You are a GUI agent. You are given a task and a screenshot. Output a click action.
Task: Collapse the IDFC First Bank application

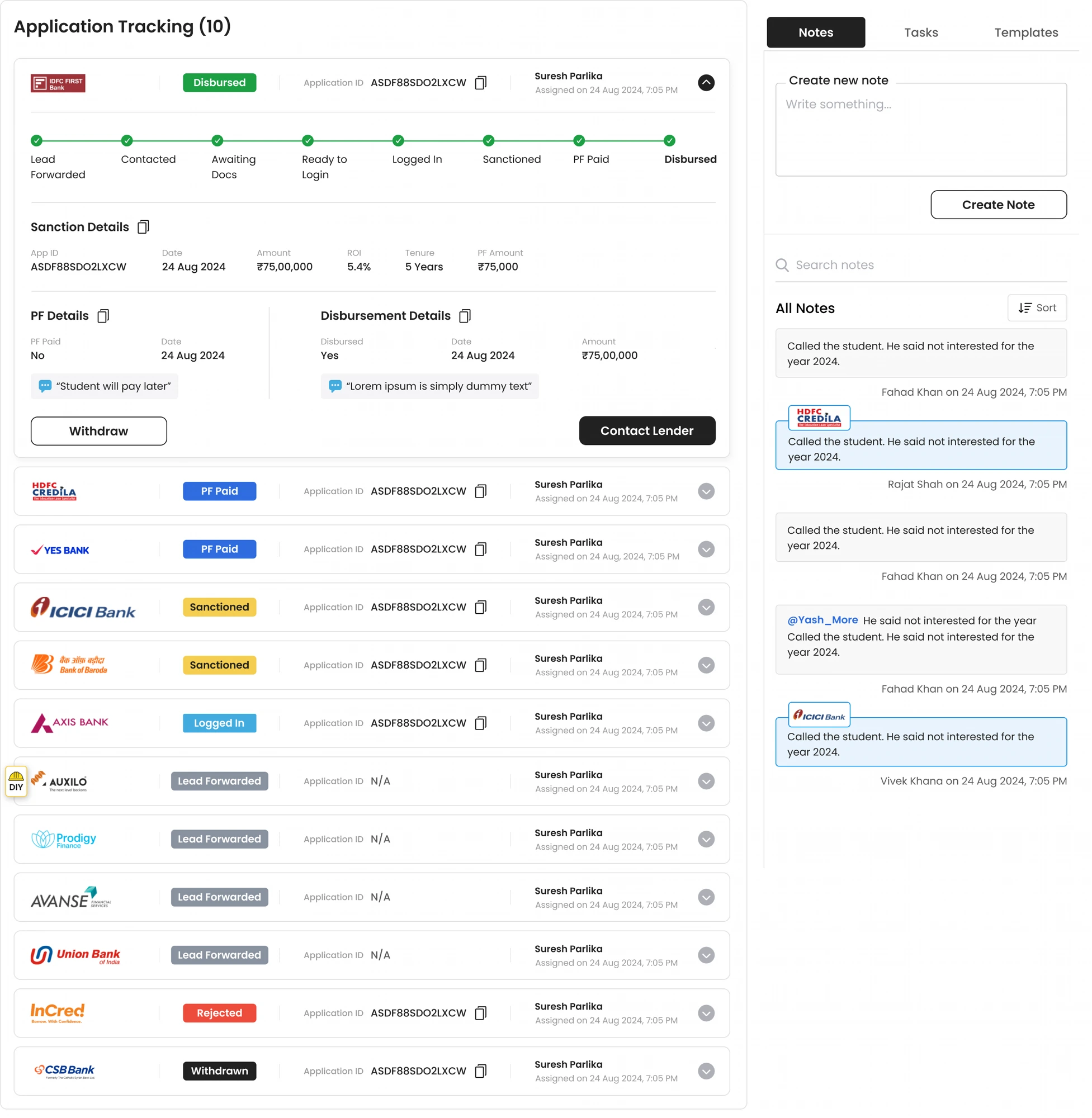point(706,83)
